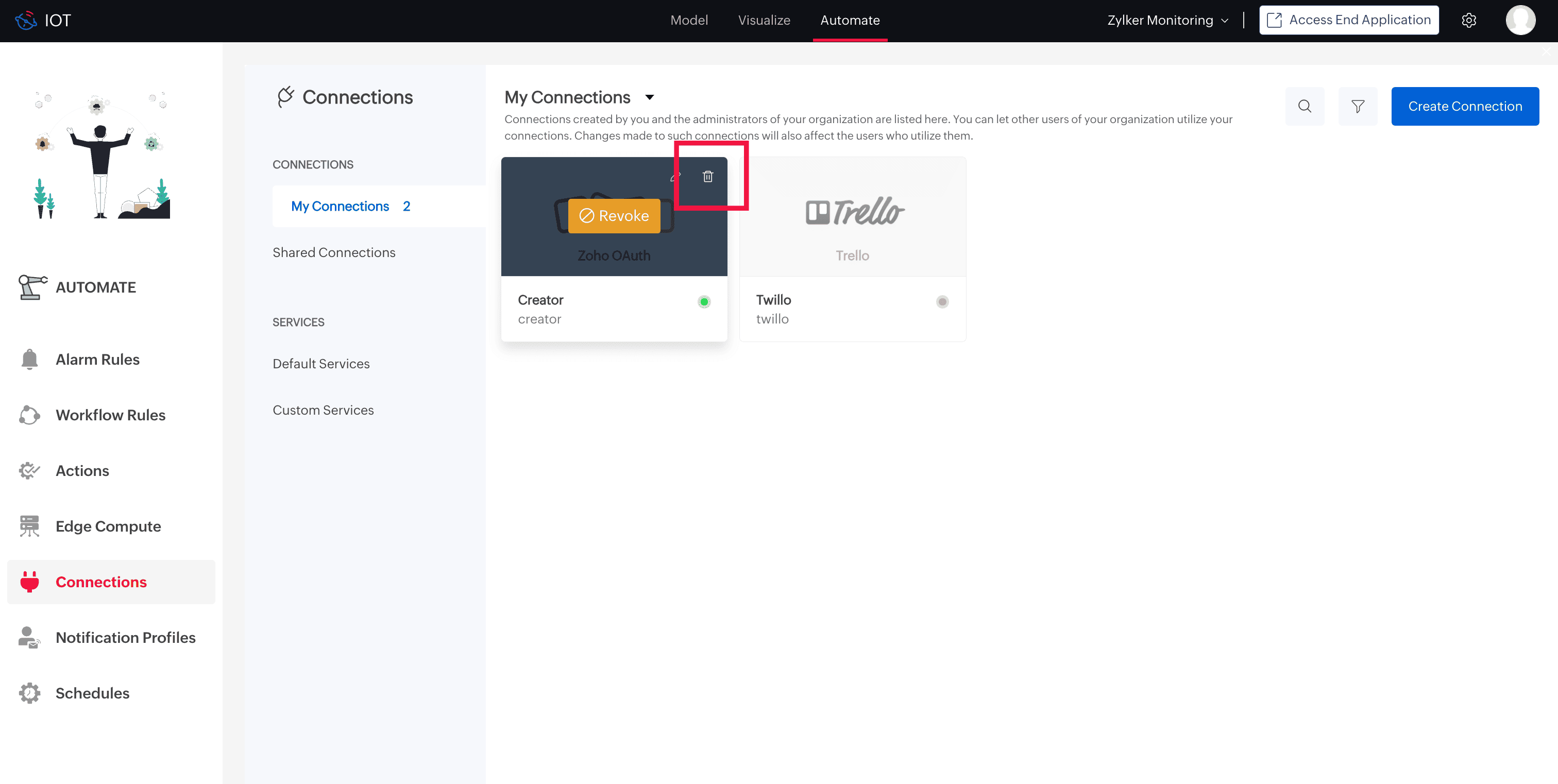Viewport: 1558px width, 784px height.
Task: Expand the My Connections heading dropdown
Action: point(650,97)
